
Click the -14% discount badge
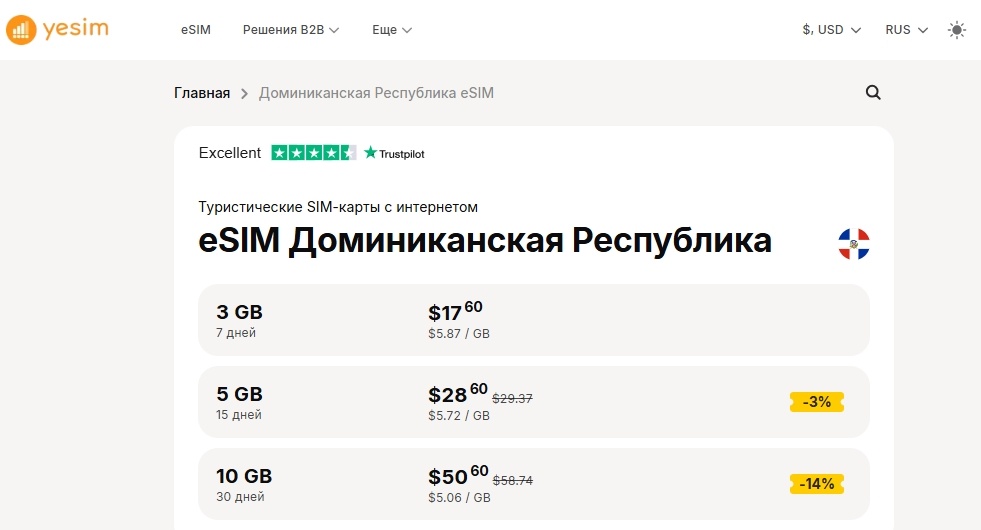coord(816,484)
